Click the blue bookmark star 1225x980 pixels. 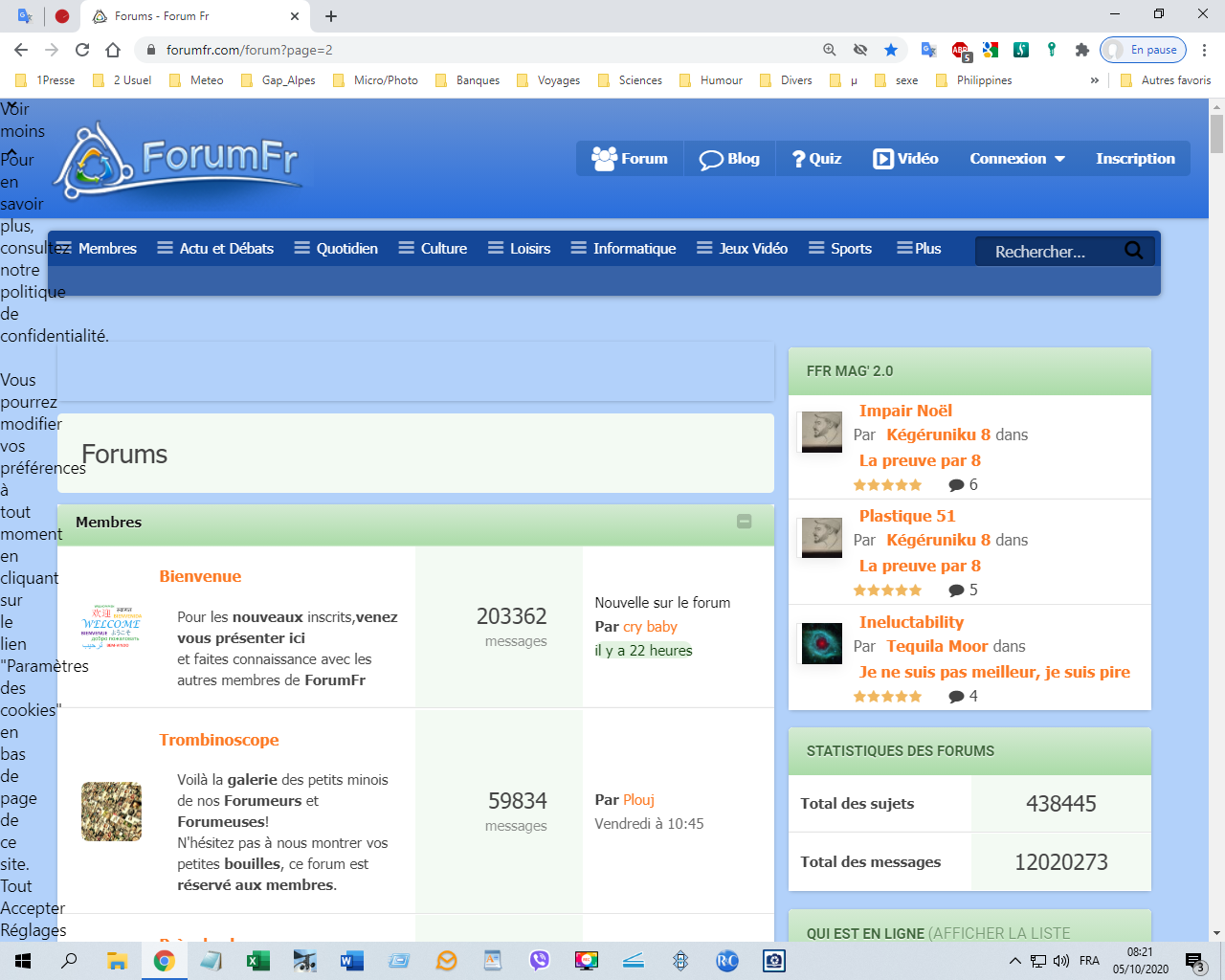[x=891, y=50]
